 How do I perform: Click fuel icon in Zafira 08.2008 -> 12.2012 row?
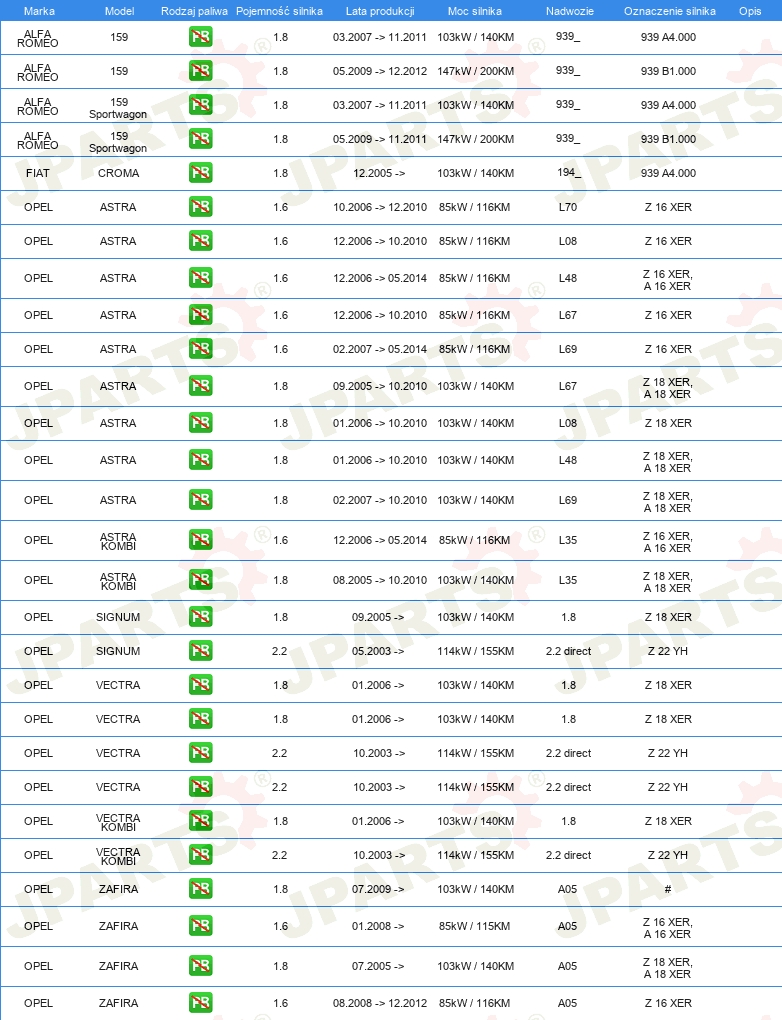(200, 1003)
